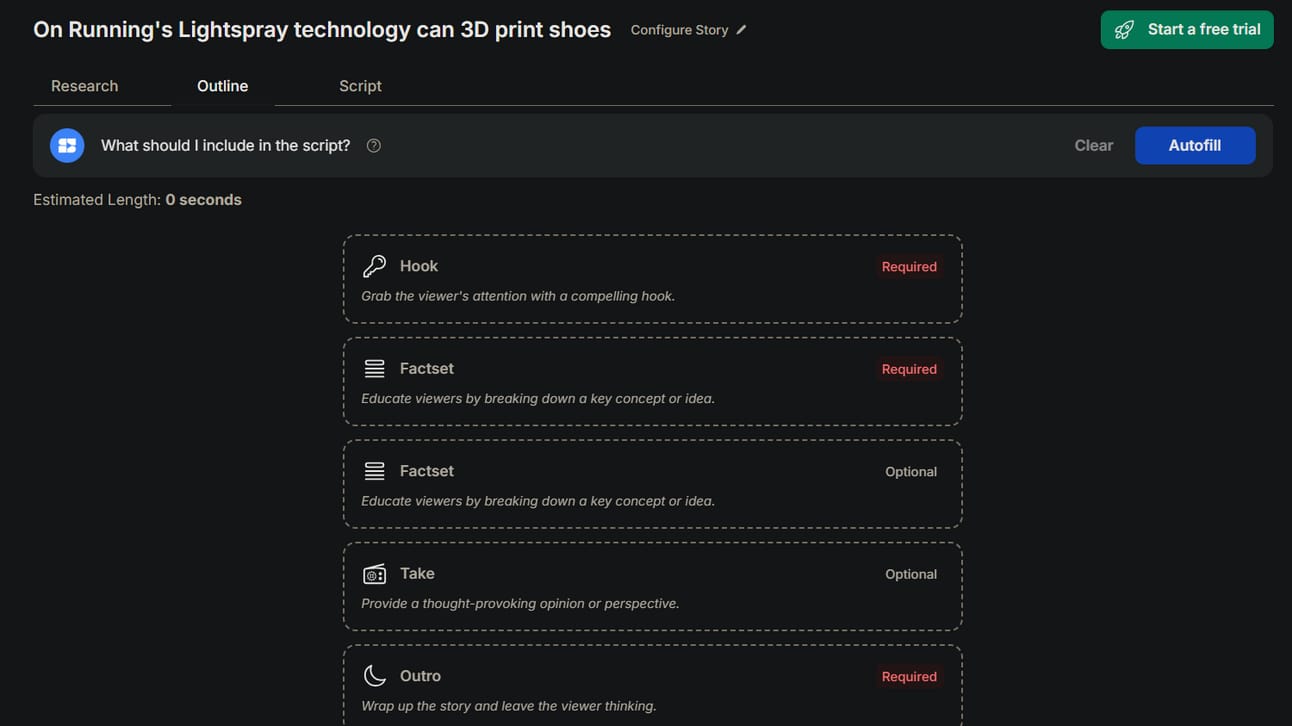Click the Clear button
1292x726 pixels.
tap(1094, 145)
